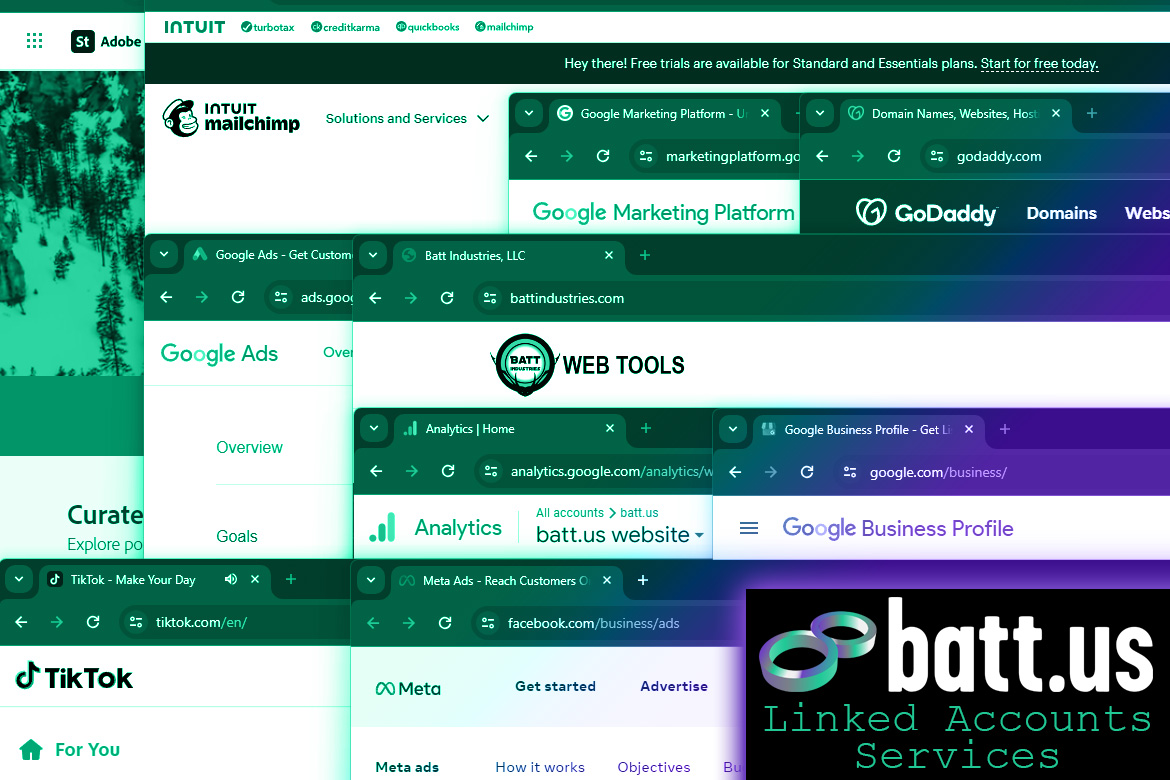Reload the tiktok.com page
1170x780 pixels.
point(93,622)
